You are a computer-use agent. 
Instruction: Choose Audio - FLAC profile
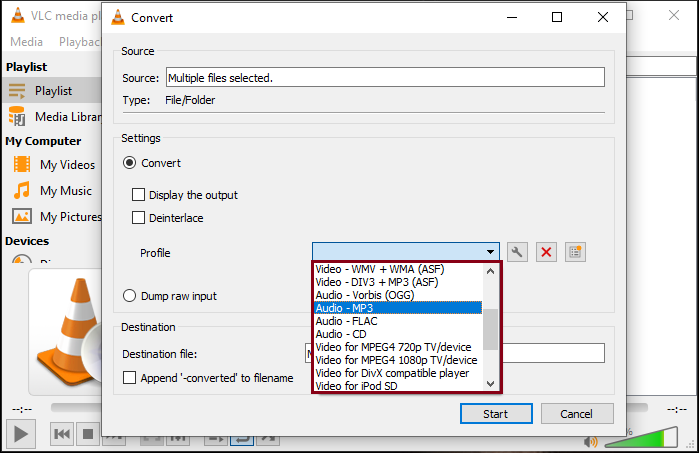[398, 321]
